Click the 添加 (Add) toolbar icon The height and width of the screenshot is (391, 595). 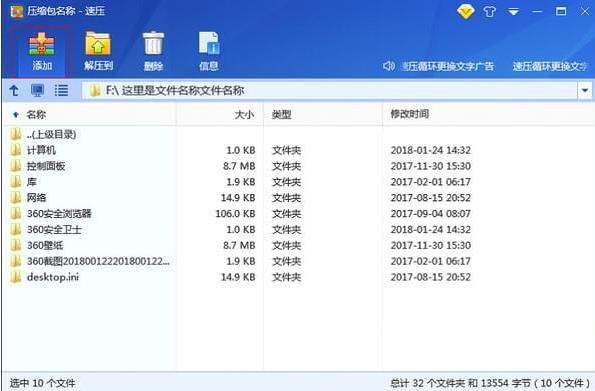42,52
